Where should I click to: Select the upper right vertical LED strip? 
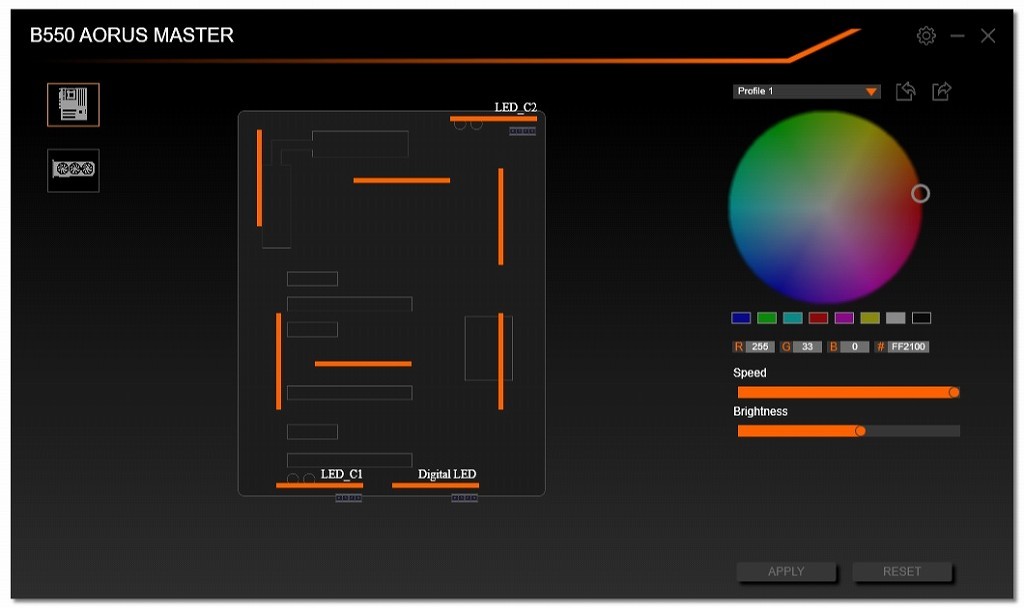point(501,217)
